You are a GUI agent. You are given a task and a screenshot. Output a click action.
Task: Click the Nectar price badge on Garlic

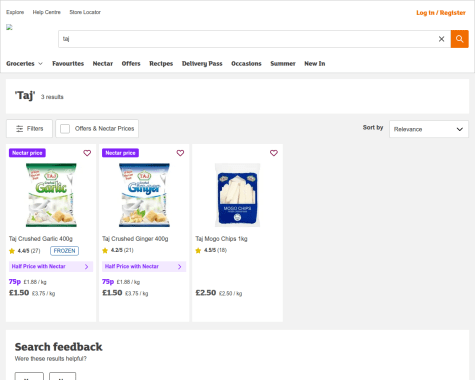(27, 153)
